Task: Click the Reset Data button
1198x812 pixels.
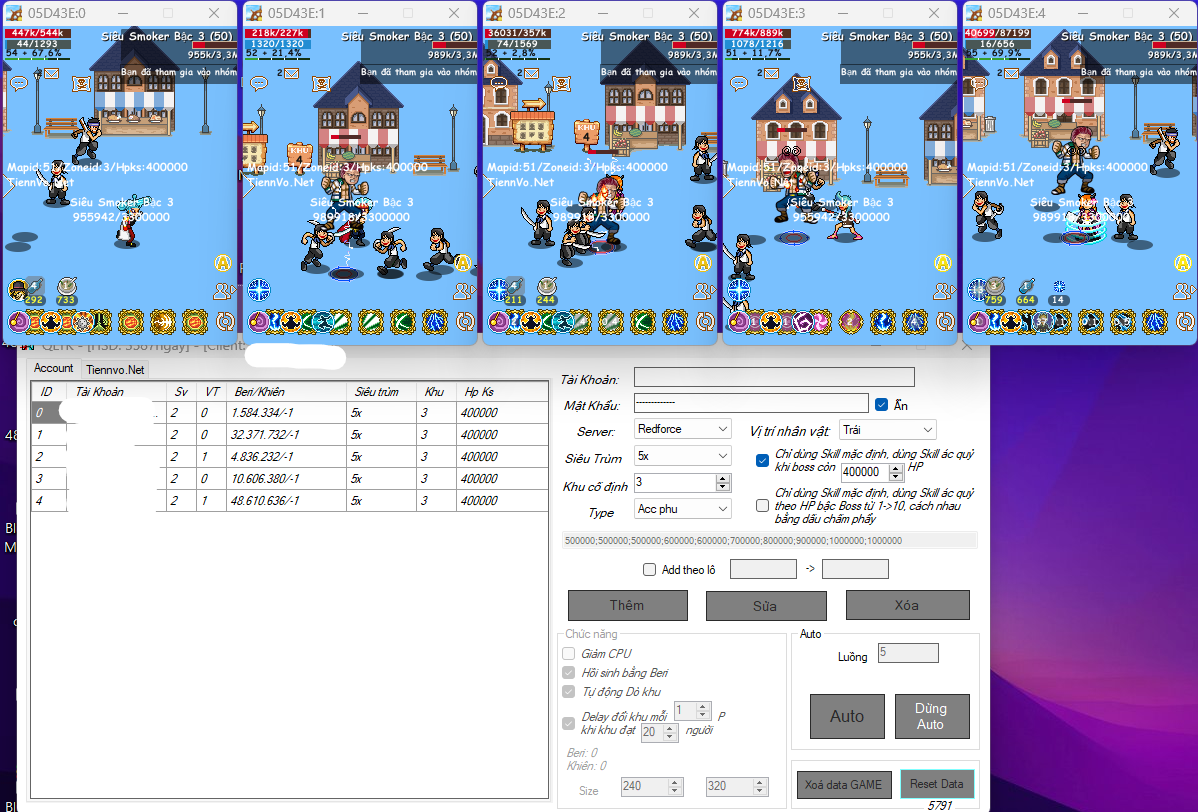Action: pos(937,784)
